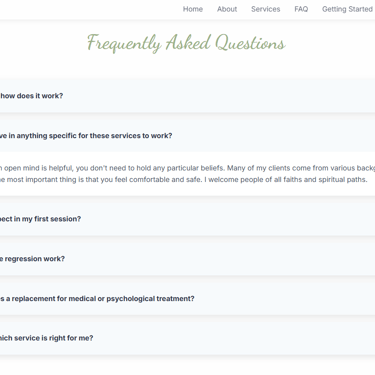This screenshot has width=375, height=375.
Task: Click the word 'Frequently' in the heading
Action: (x=124, y=43)
